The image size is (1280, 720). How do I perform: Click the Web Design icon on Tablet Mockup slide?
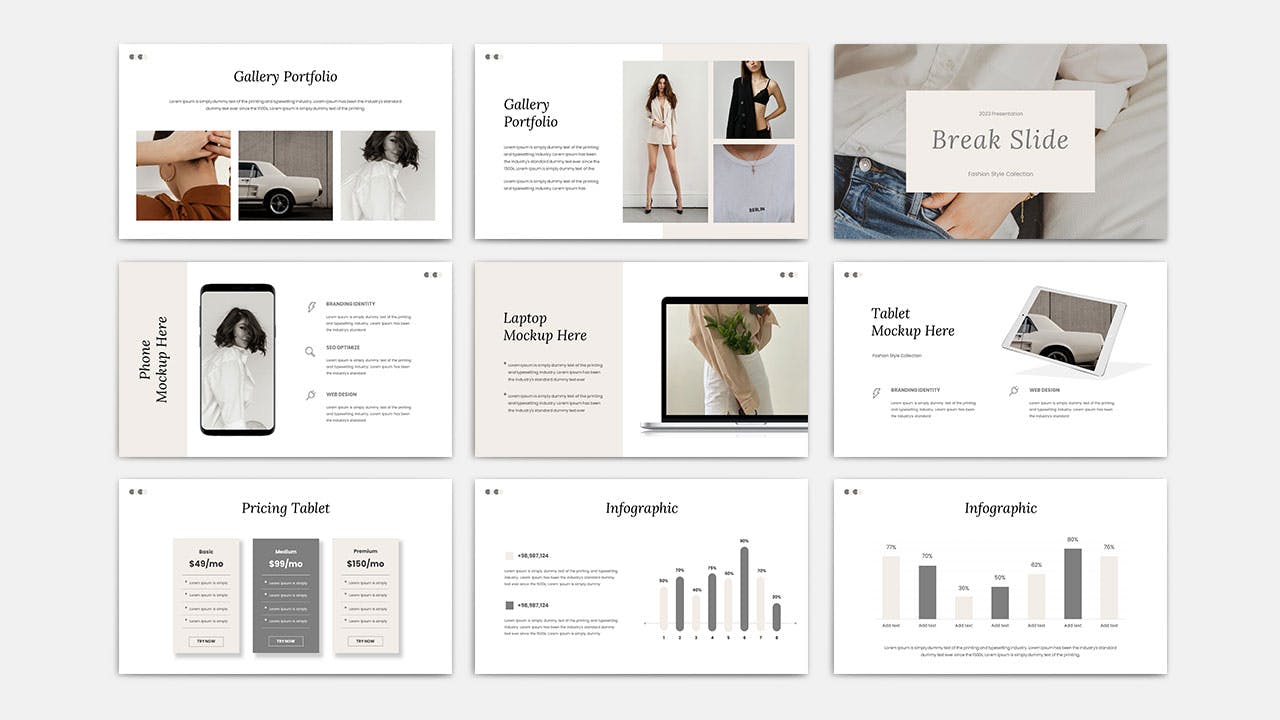[x=1015, y=392]
